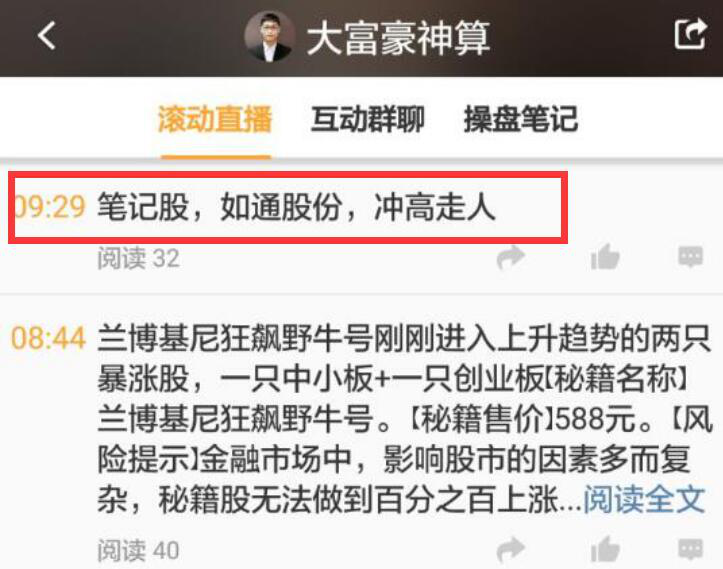Like the 09:29 post
Screen dimensions: 723x569
(605, 256)
